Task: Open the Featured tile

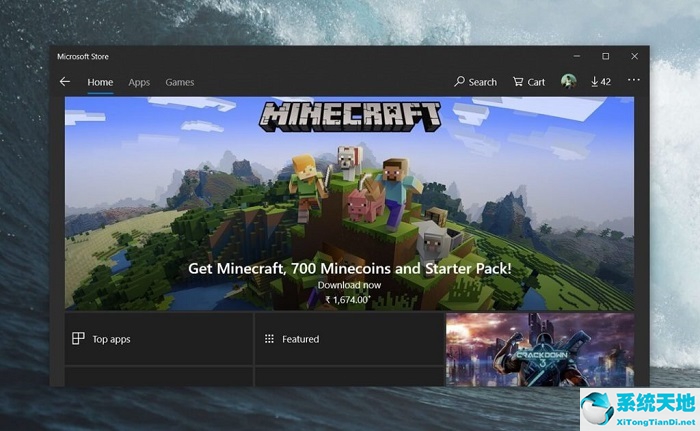Action: point(349,339)
